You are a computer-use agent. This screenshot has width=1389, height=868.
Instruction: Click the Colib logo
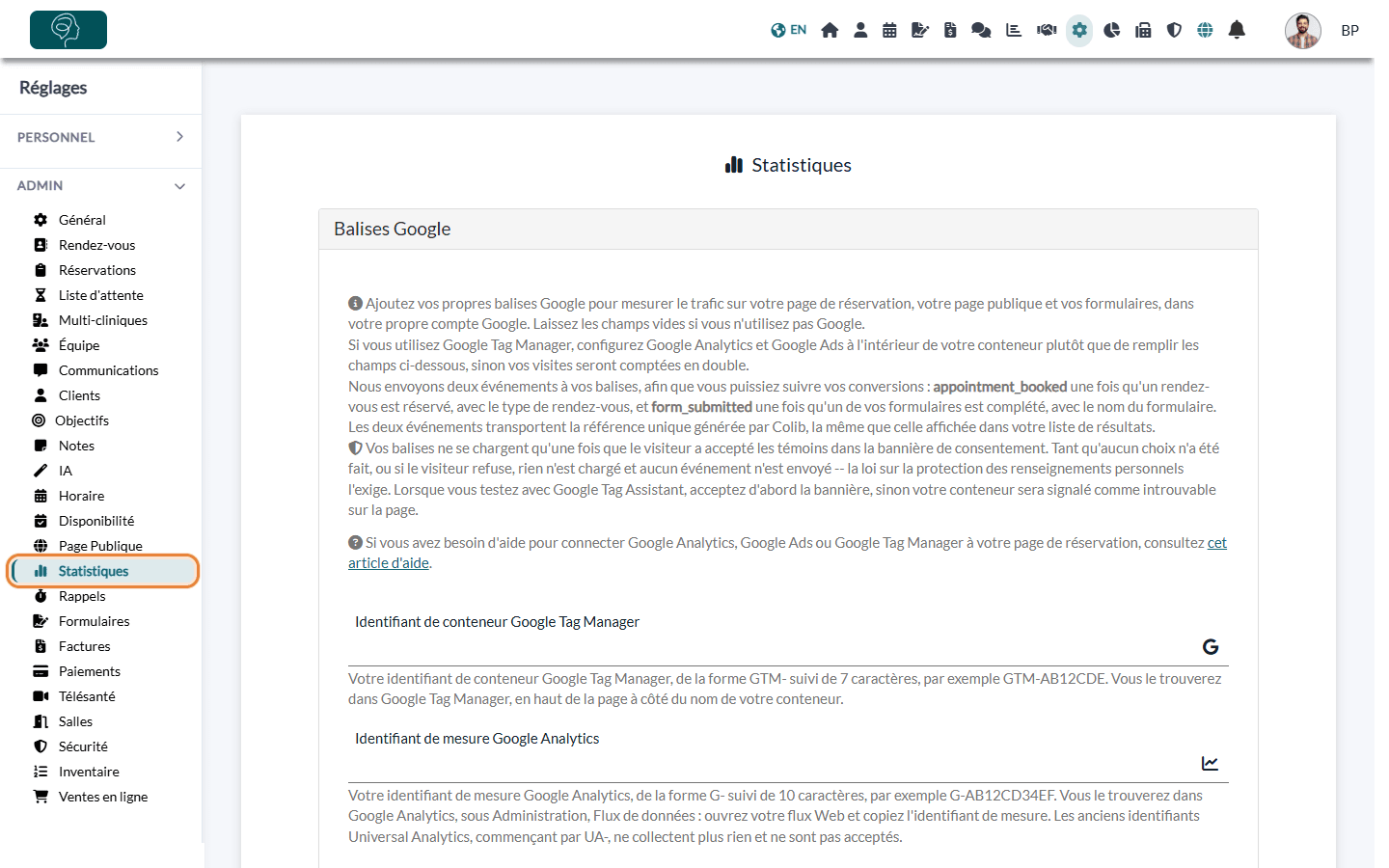[x=68, y=30]
